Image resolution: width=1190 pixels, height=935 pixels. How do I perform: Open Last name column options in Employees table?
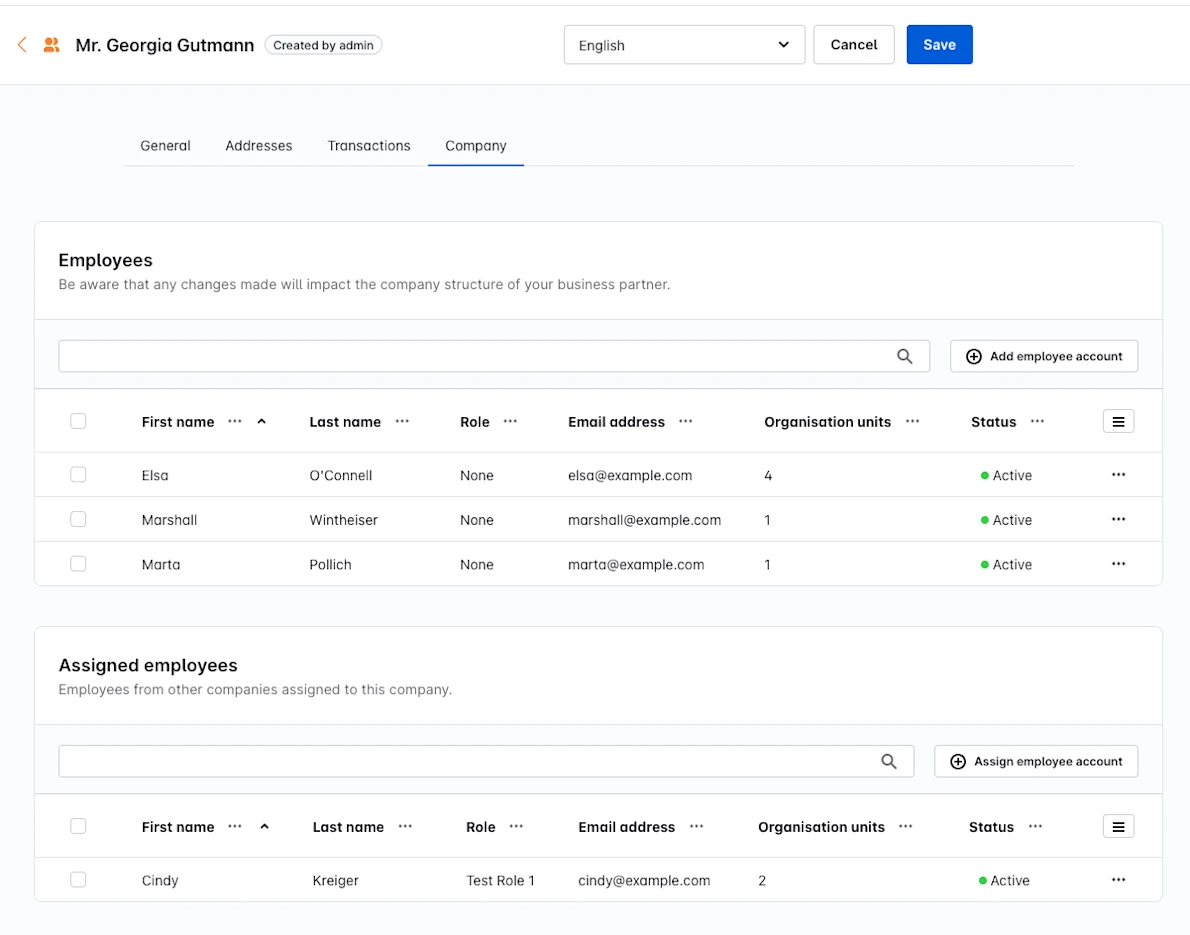point(402,421)
